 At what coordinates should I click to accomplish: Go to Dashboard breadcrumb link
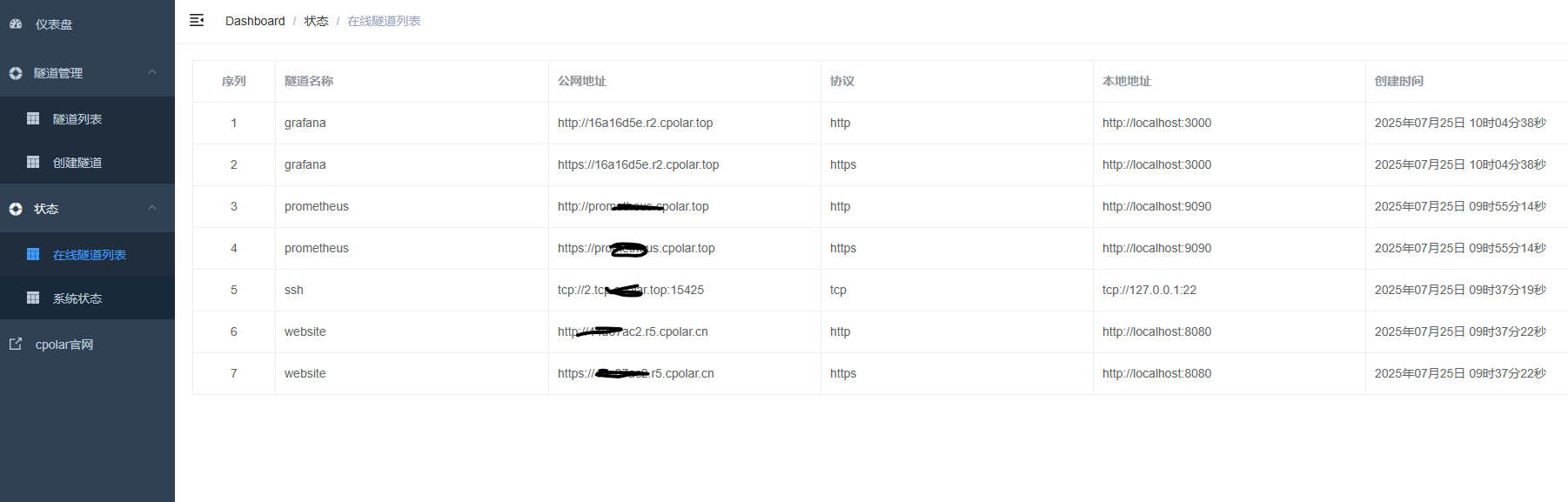[x=255, y=21]
